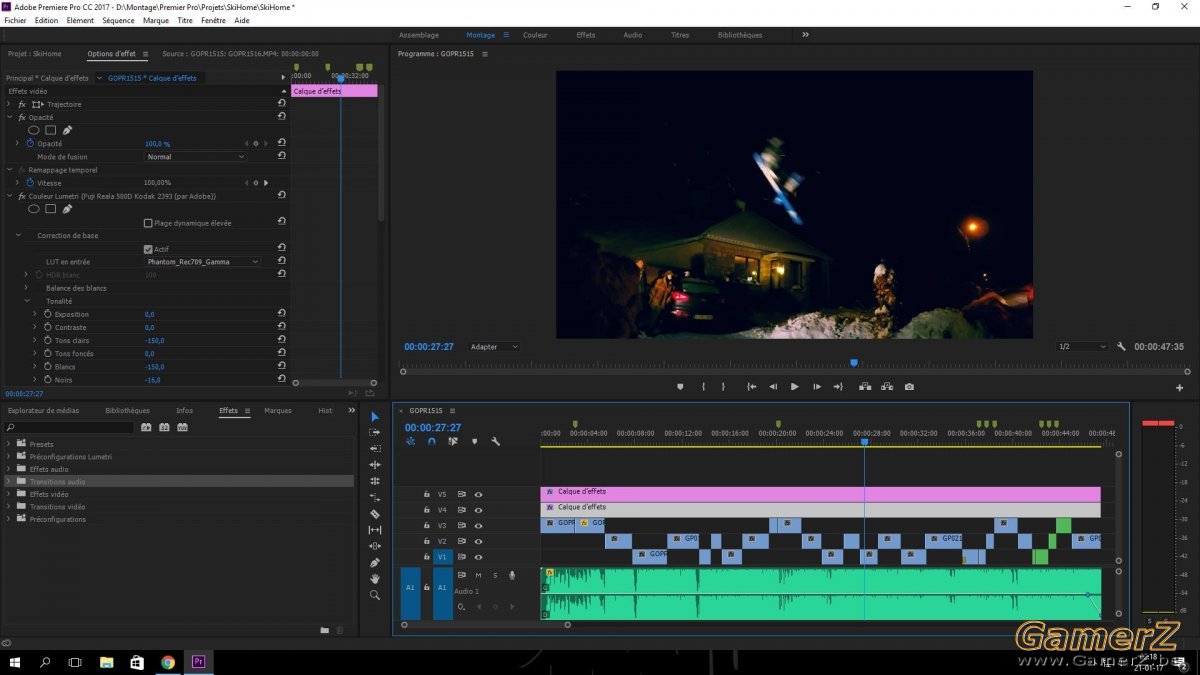The width and height of the screenshot is (1200, 675).
Task: Open the button editor plus icon
Action: click(1179, 387)
